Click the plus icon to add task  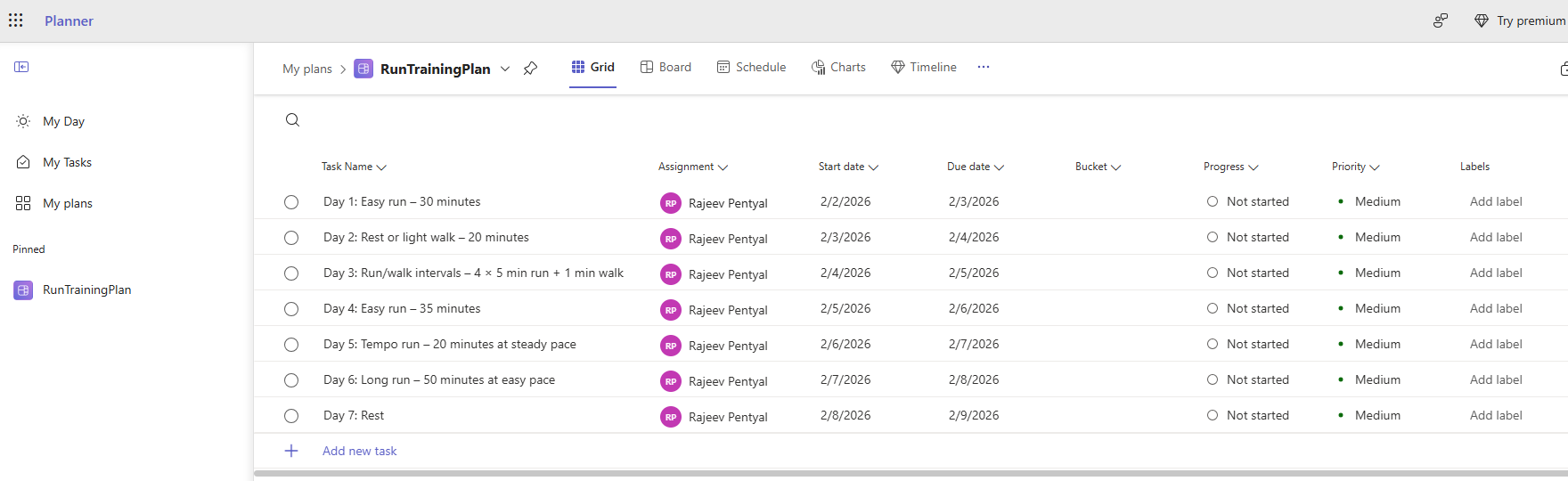pos(291,451)
